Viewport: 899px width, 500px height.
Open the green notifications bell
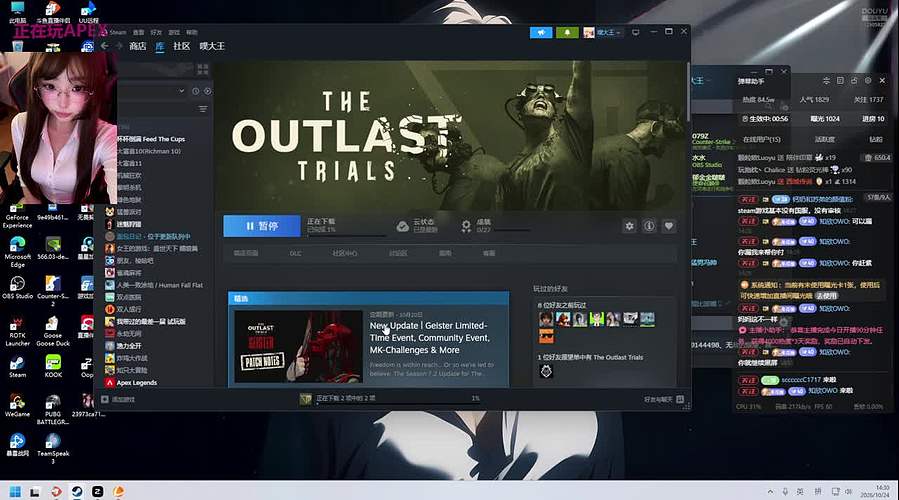tap(567, 33)
